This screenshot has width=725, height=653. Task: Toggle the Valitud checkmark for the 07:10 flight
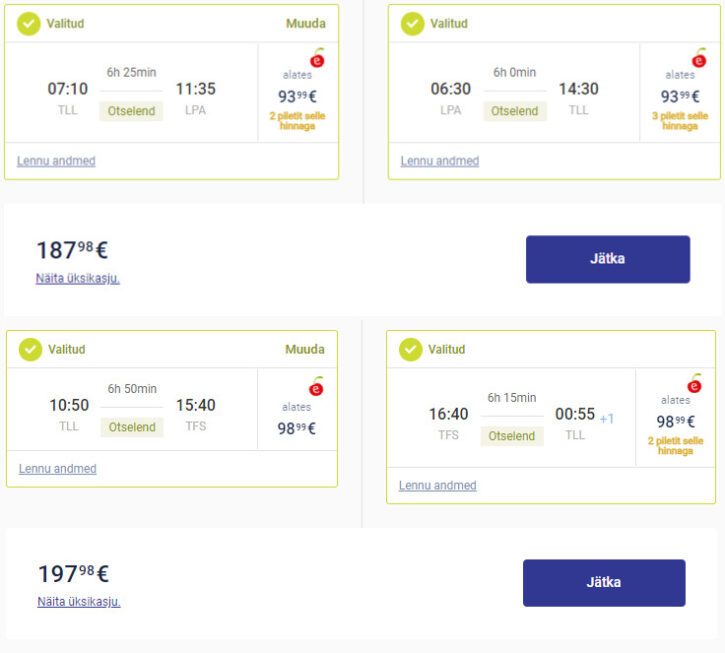tap(29, 24)
